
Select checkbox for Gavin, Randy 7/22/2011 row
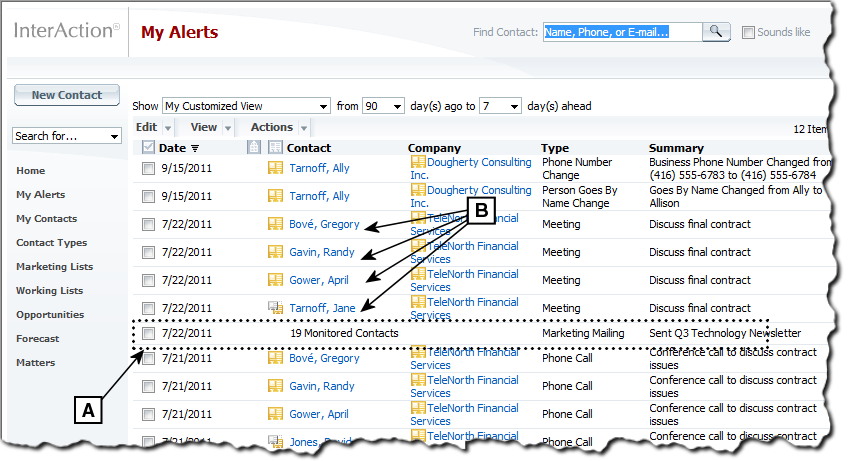[148, 252]
